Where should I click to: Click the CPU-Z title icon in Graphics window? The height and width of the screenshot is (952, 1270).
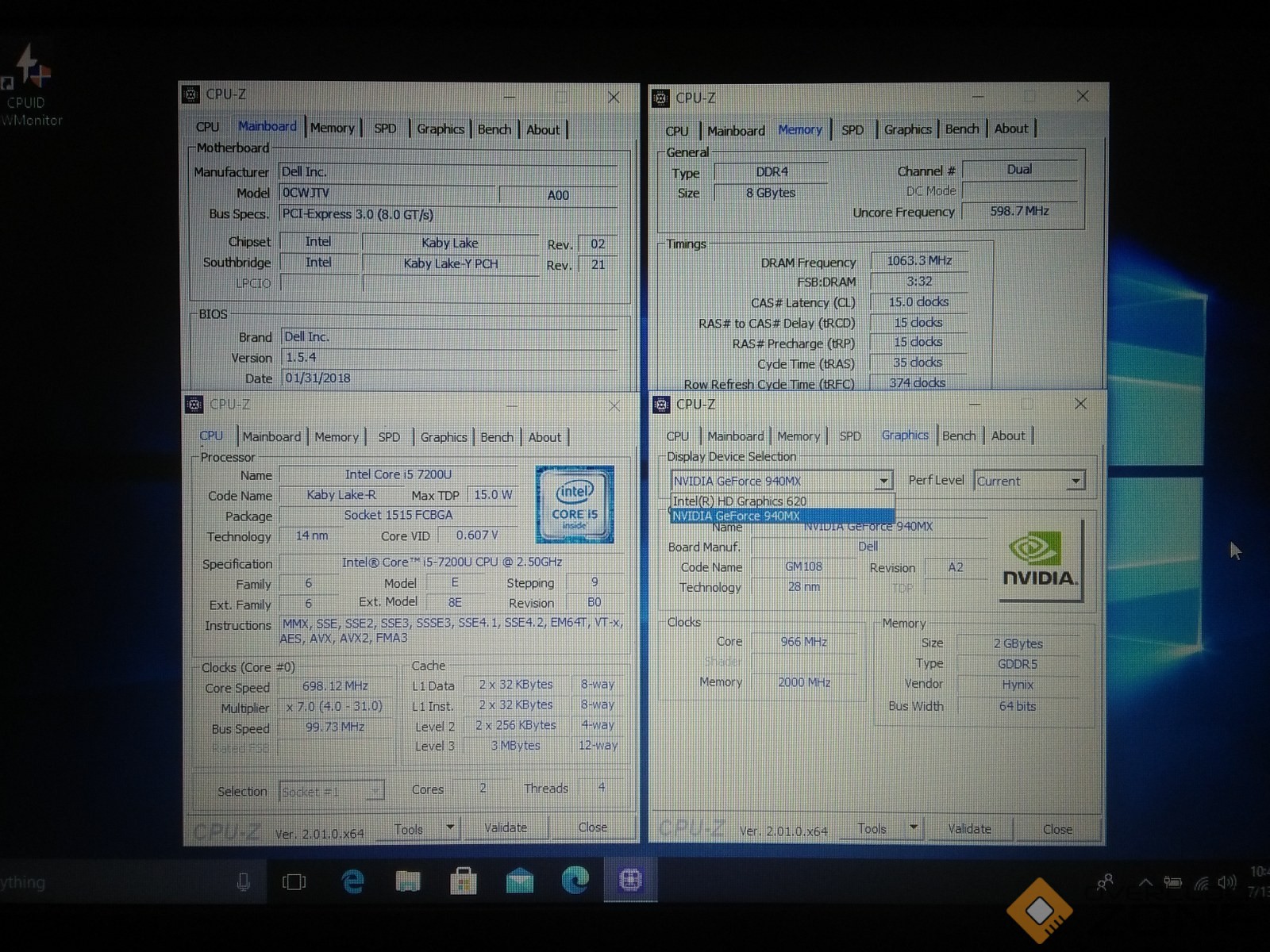click(x=661, y=405)
